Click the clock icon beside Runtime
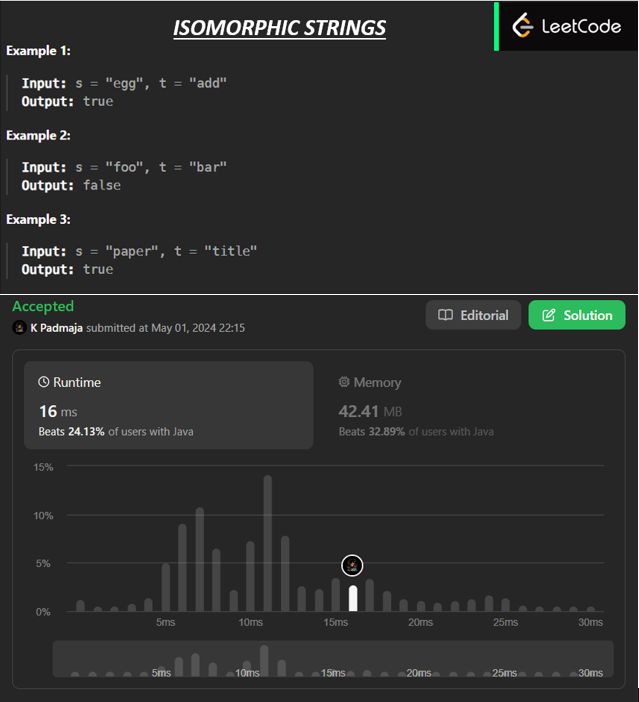The width and height of the screenshot is (639, 702). pos(44,382)
